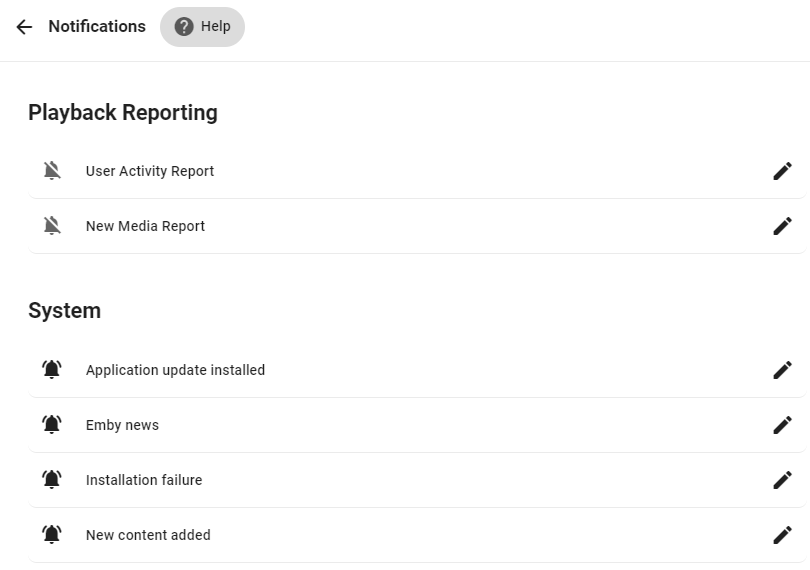
Task: Open the Help button
Action: tap(202, 27)
